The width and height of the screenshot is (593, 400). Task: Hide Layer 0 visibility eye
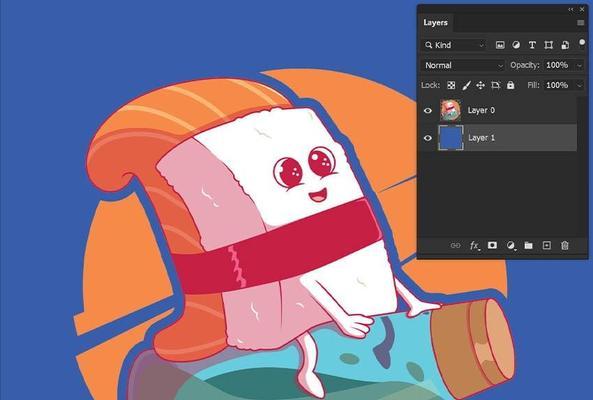(x=428, y=111)
